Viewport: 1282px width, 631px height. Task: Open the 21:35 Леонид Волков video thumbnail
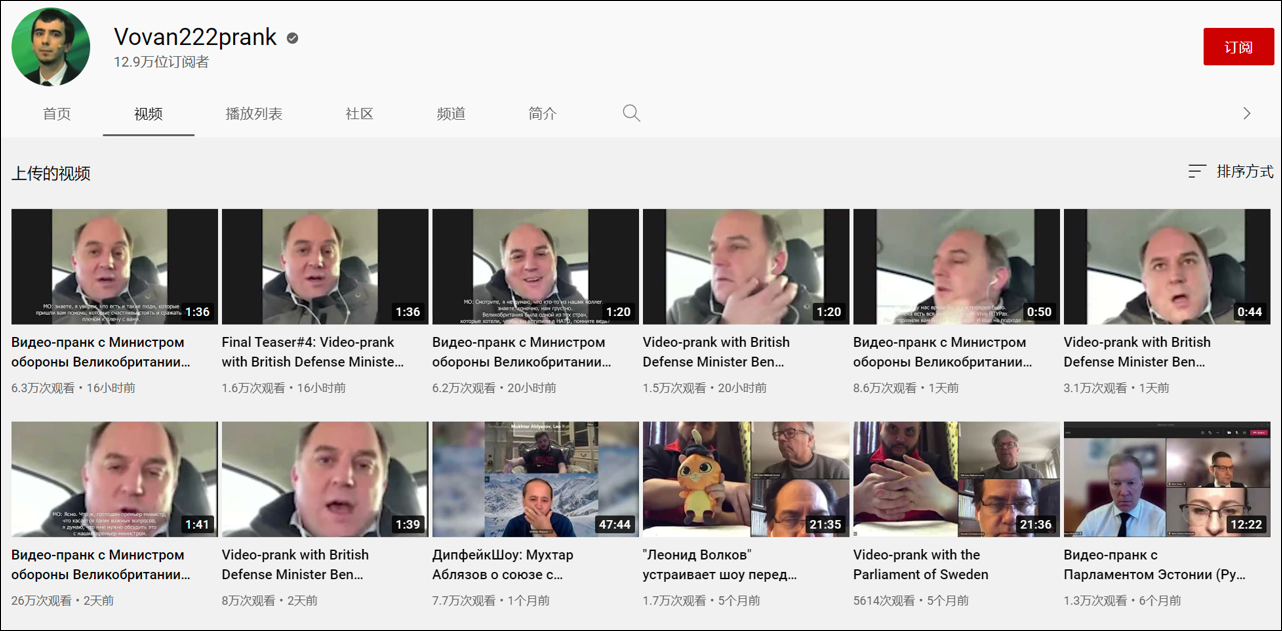coord(746,480)
